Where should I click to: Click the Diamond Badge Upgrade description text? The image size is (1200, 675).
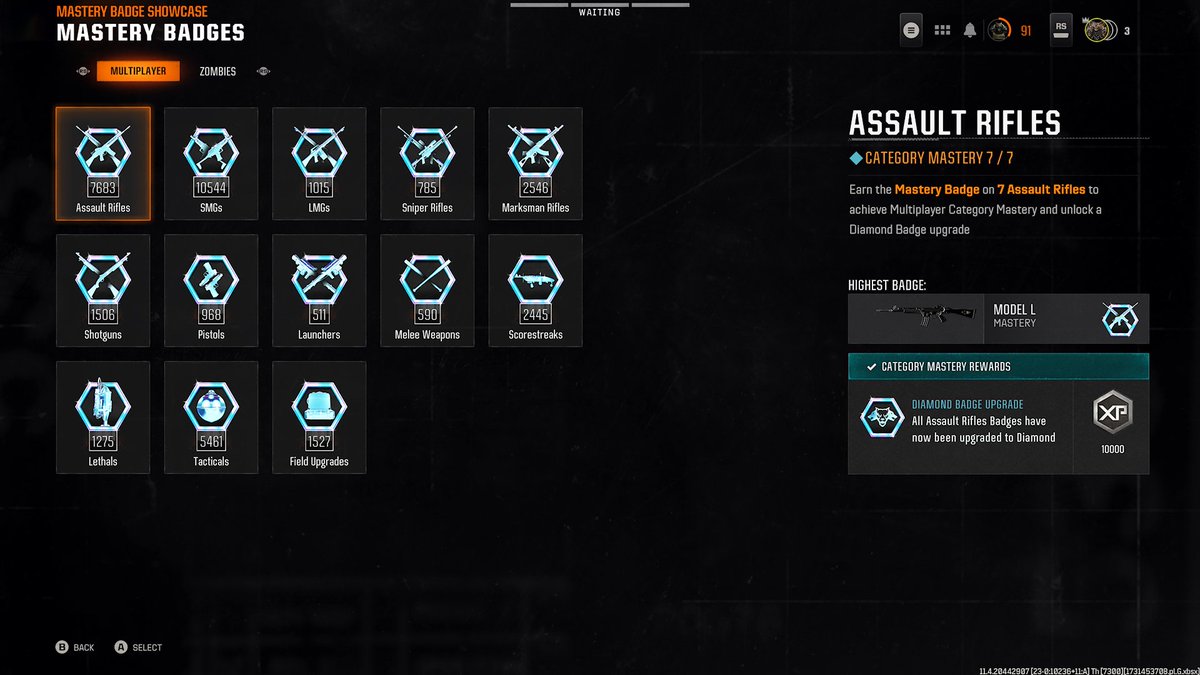tap(984, 429)
